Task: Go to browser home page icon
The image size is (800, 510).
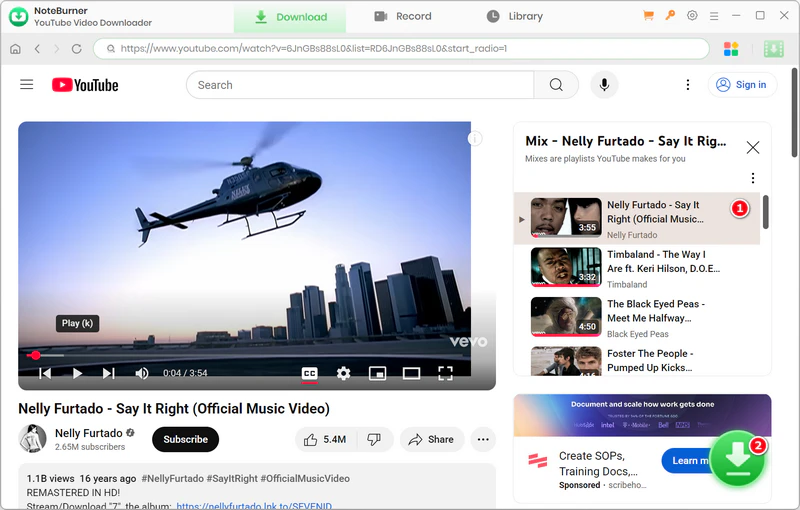Action: coord(15,49)
